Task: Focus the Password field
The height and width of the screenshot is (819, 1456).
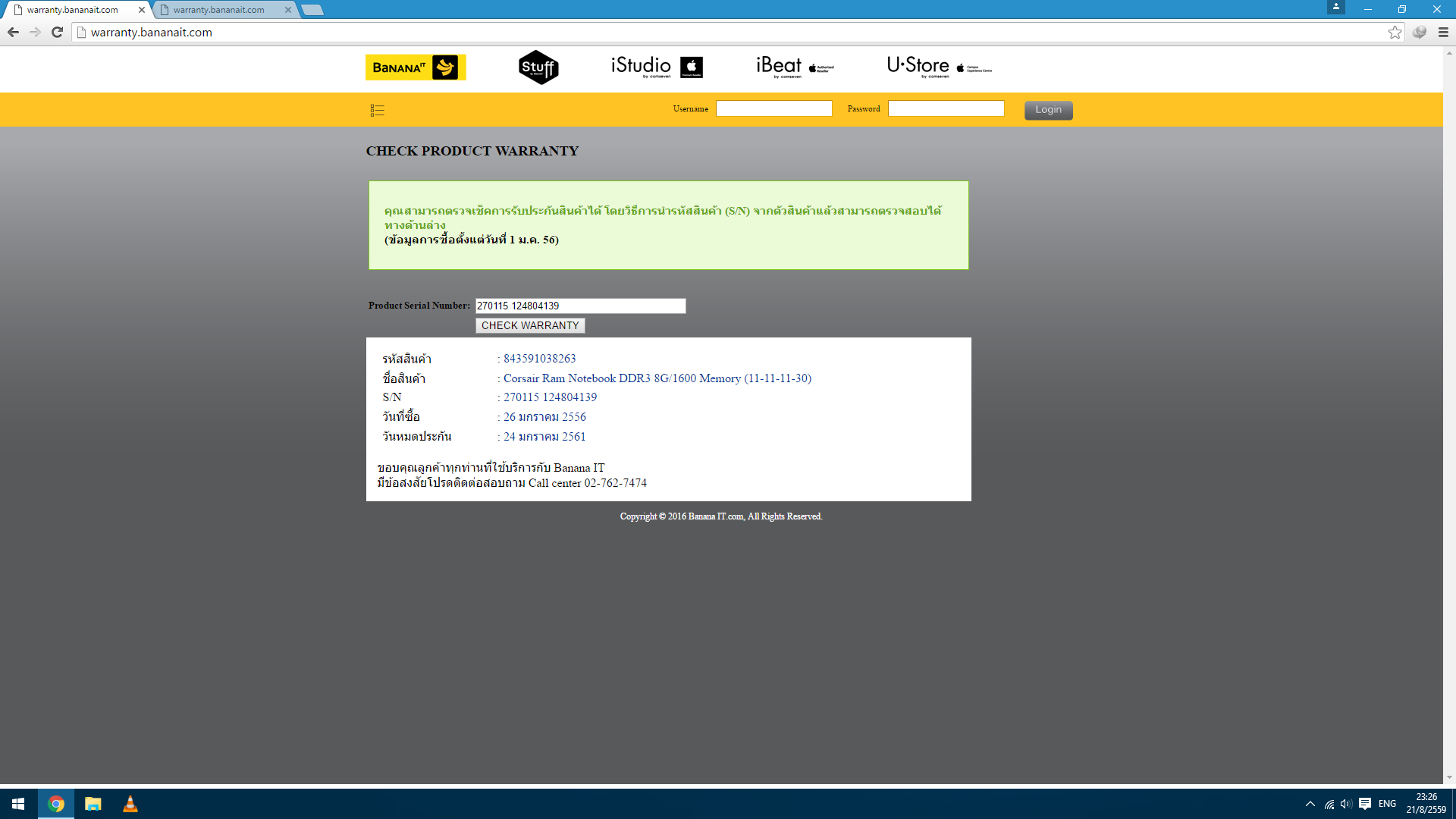Action: coord(946,109)
